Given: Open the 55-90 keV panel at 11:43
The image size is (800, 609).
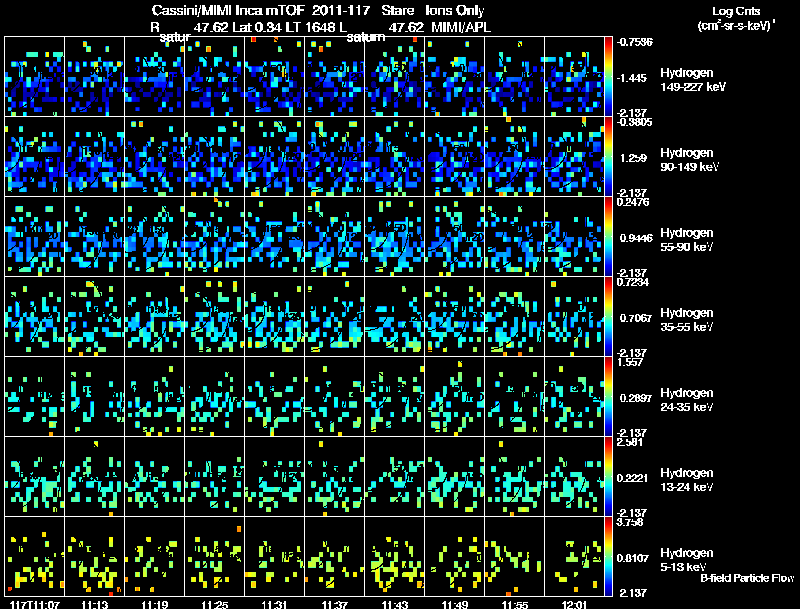Looking at the screenshot, I should click(394, 237).
